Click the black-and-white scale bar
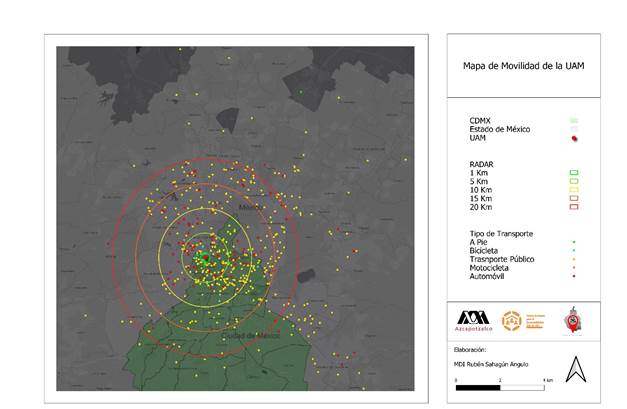This screenshot has height=409, width=627. pos(500,387)
